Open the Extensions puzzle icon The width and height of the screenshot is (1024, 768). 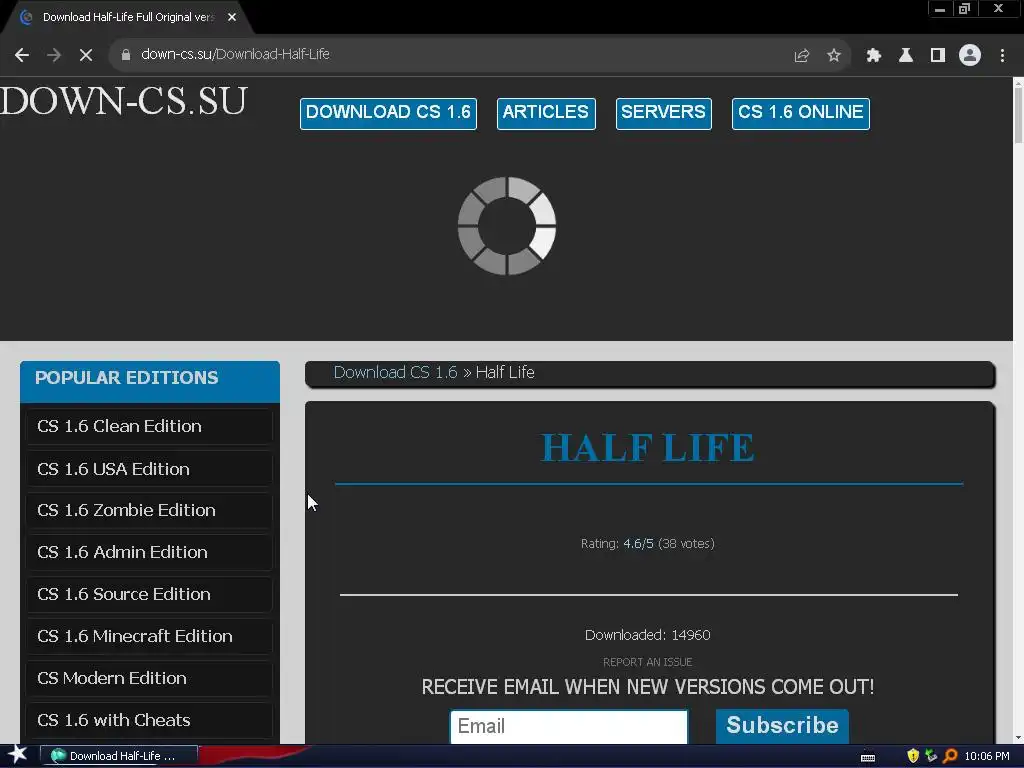click(x=874, y=56)
